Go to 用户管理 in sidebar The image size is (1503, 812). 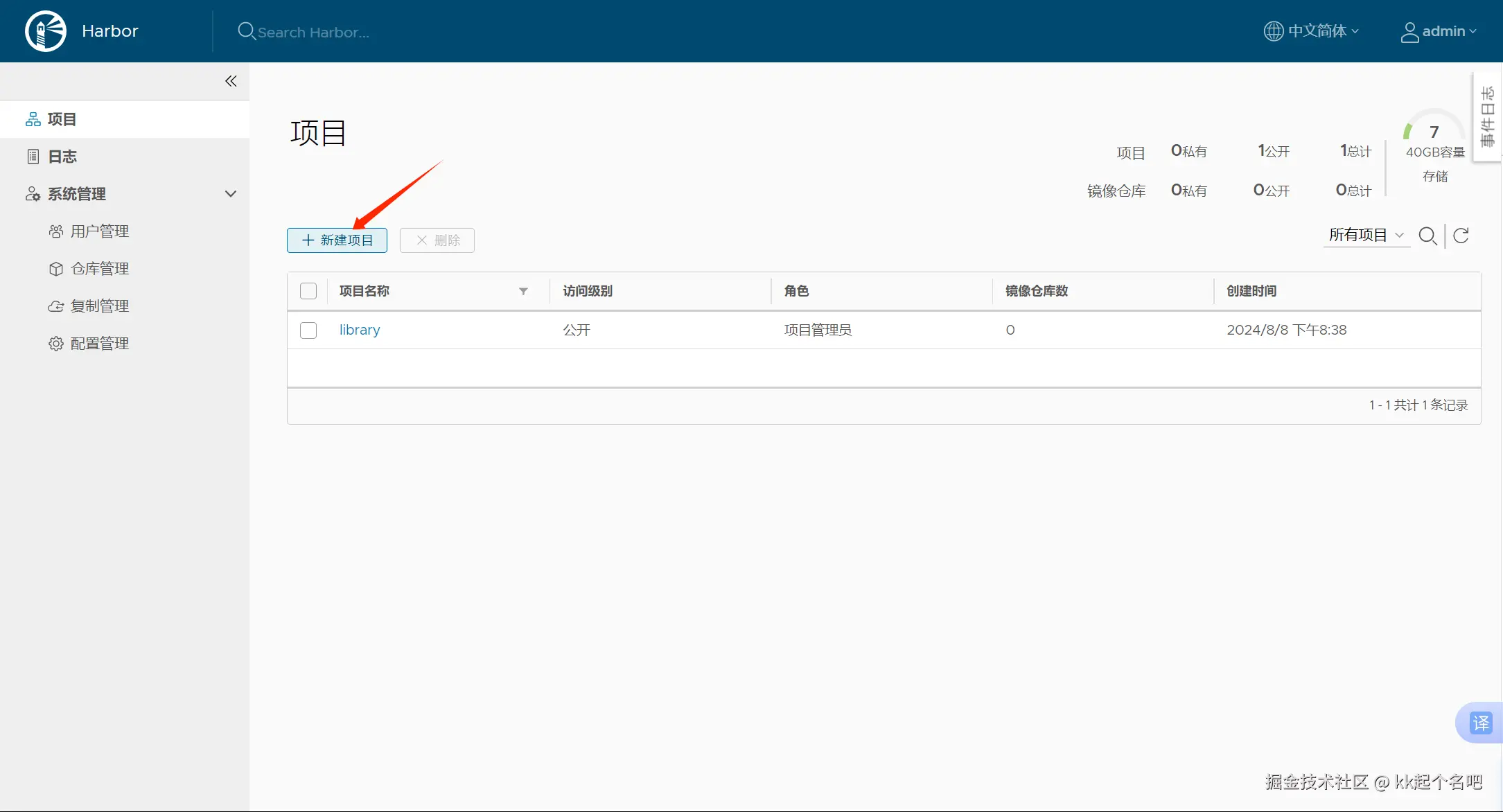click(x=100, y=231)
